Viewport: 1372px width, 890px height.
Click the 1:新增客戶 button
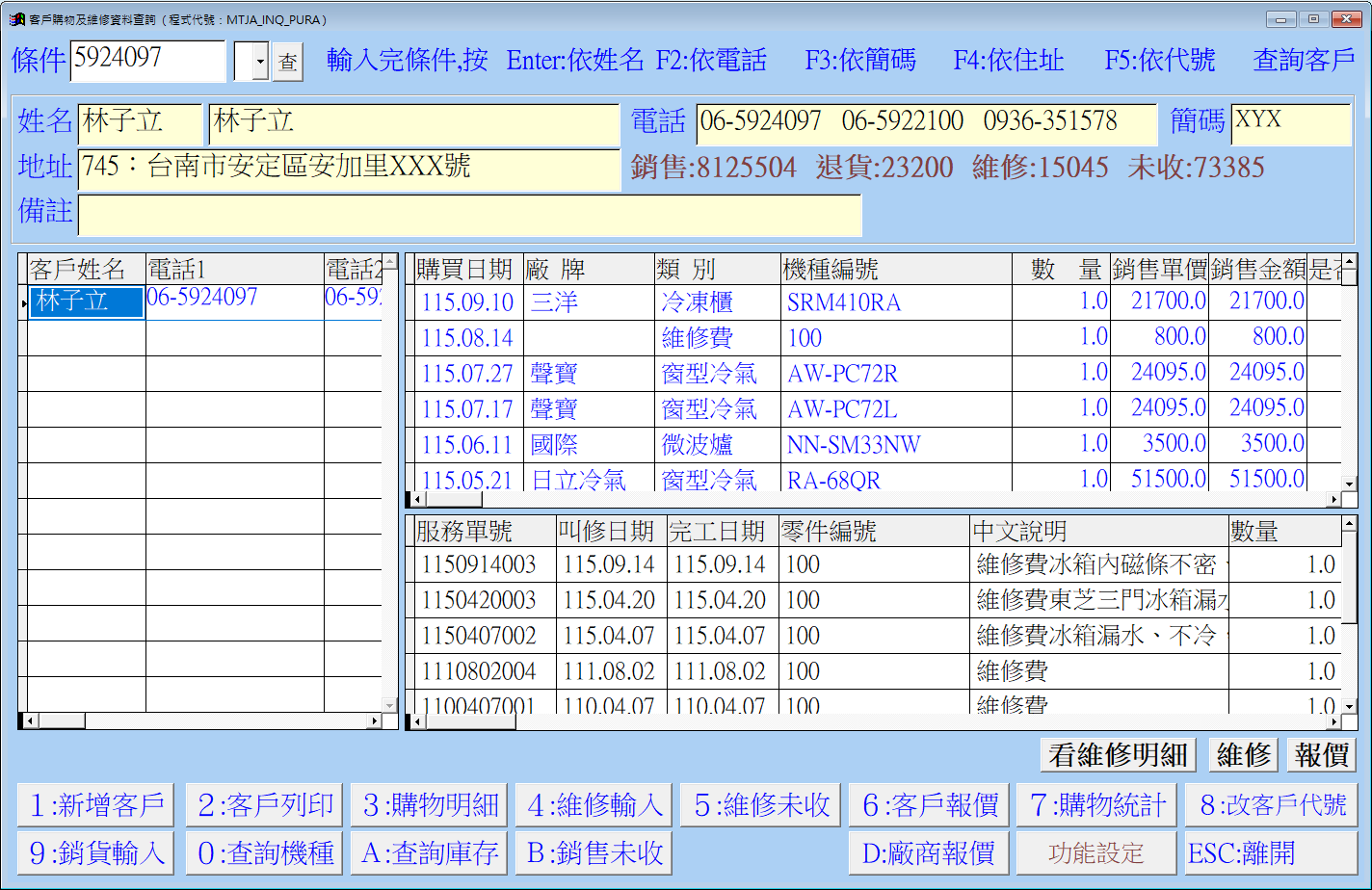click(x=95, y=804)
